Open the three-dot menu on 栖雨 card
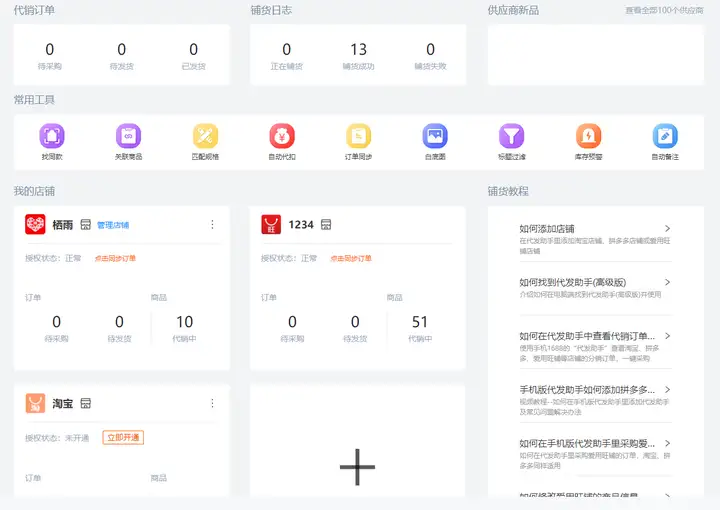The image size is (720, 510). pos(212,224)
